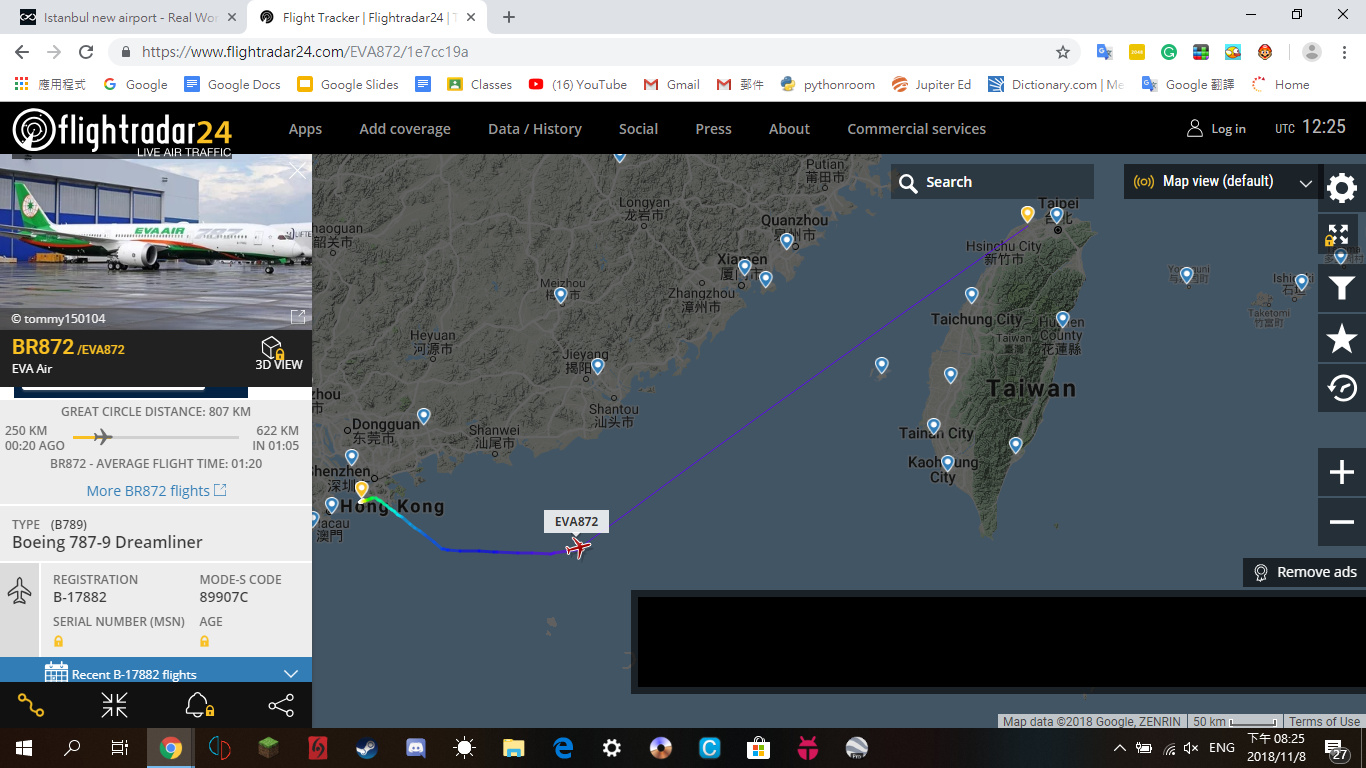Open the pythonroom bookmark

827,85
